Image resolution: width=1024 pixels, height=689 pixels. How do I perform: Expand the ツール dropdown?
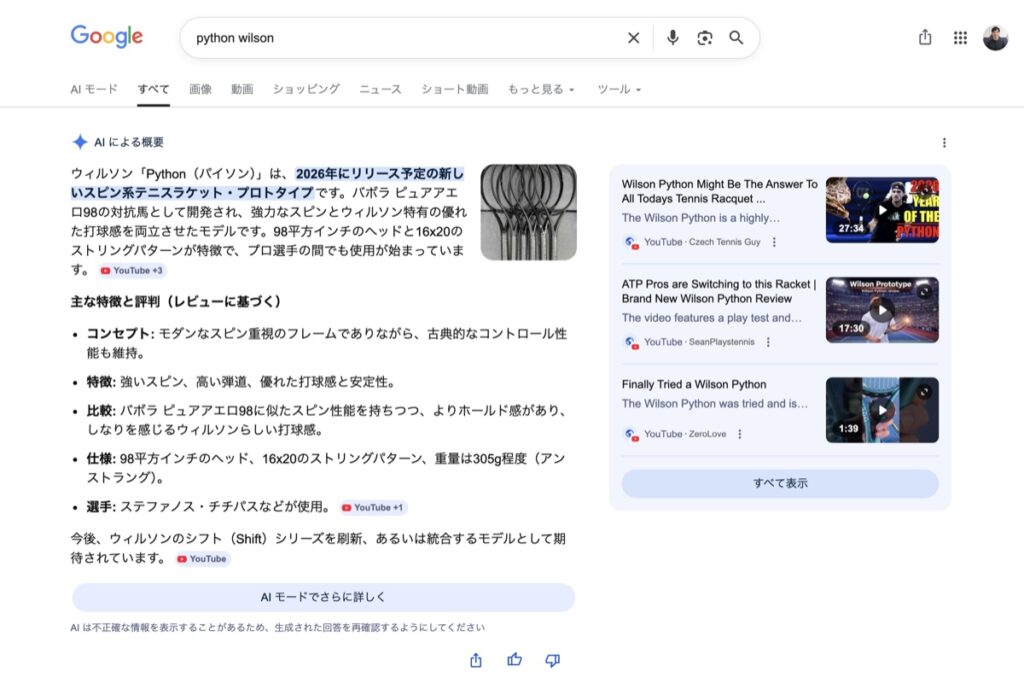618,89
